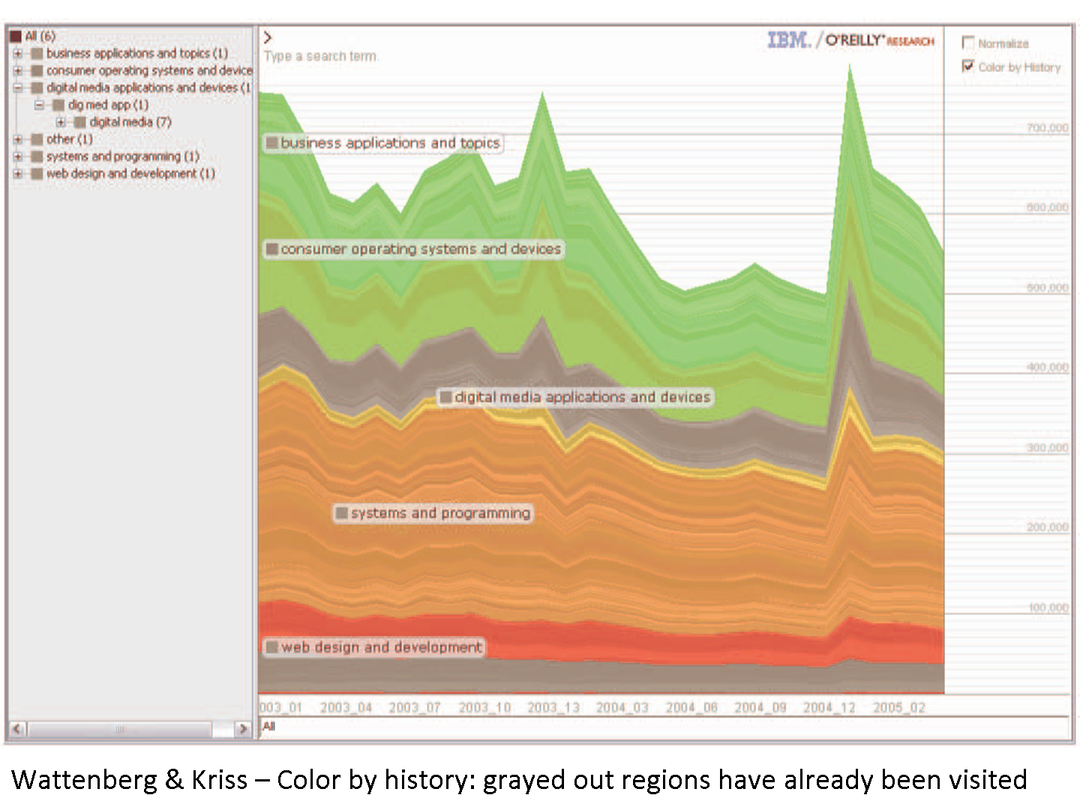Click the dark red All (6) root icon
Viewport: 1080px width, 810px height.
[16, 36]
